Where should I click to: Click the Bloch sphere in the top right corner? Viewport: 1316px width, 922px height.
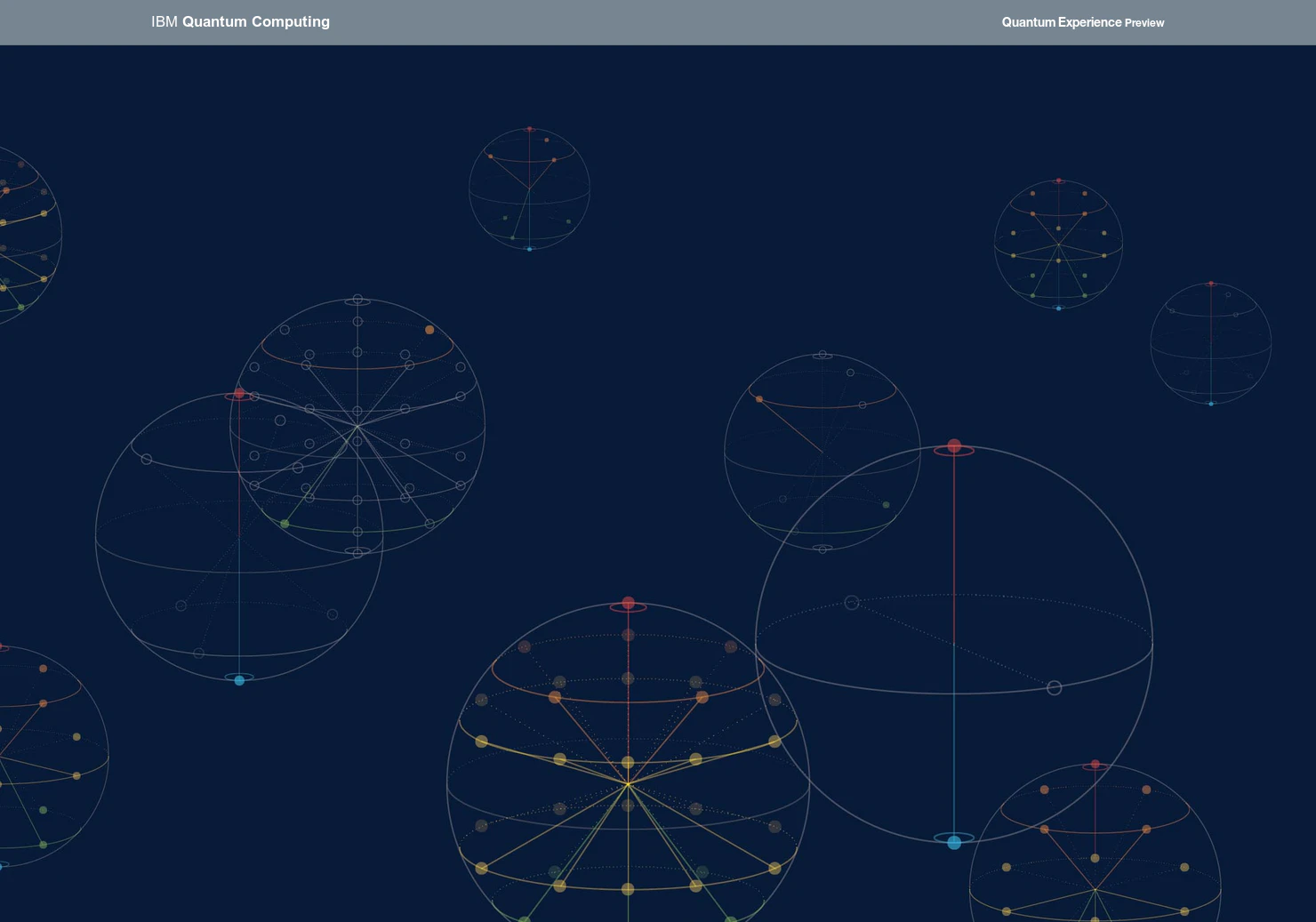click(1056, 245)
